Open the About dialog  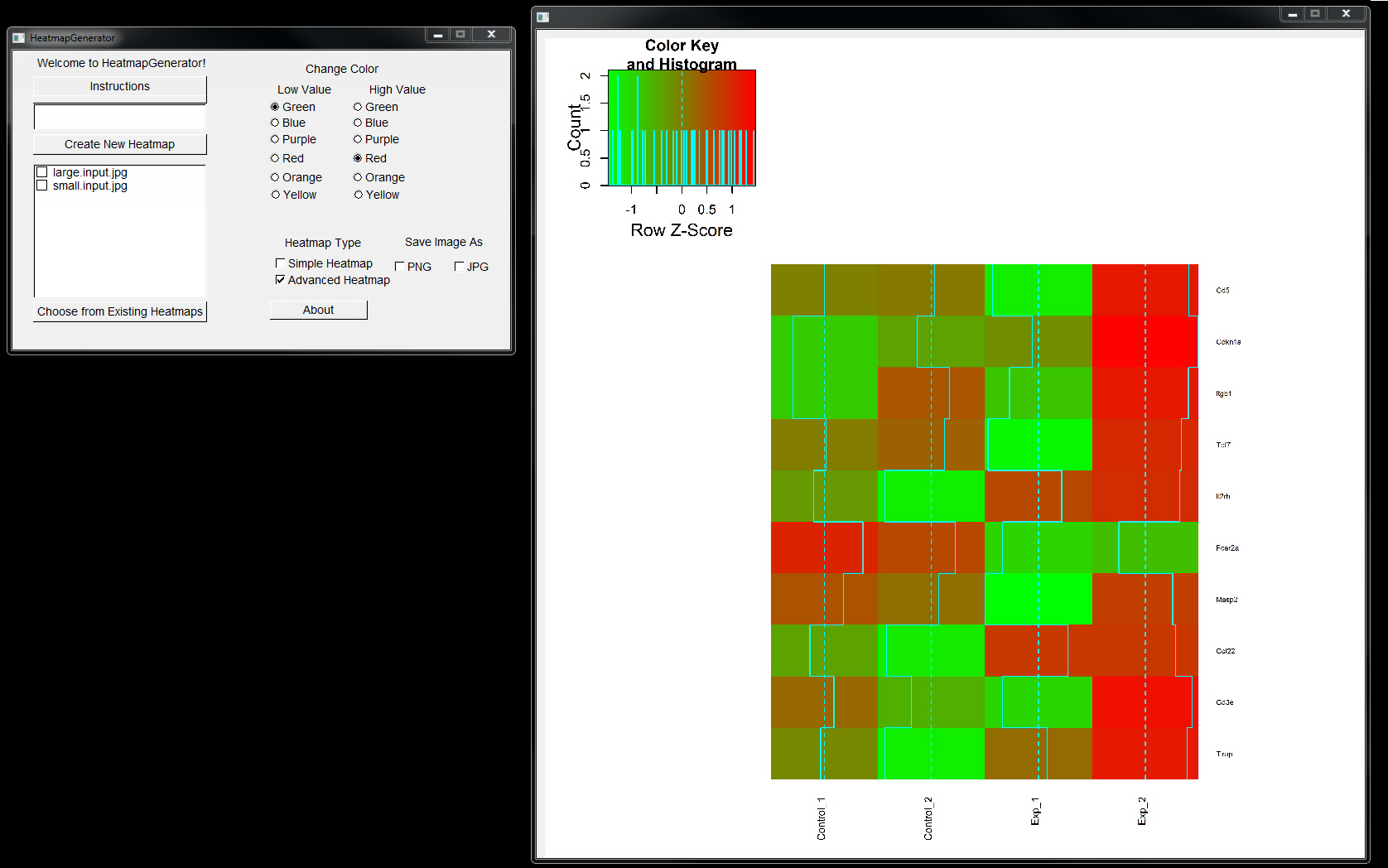tap(319, 310)
